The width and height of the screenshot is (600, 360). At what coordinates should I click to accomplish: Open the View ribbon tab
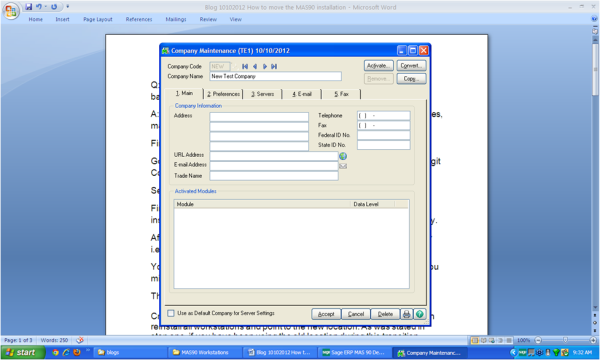(x=236, y=19)
